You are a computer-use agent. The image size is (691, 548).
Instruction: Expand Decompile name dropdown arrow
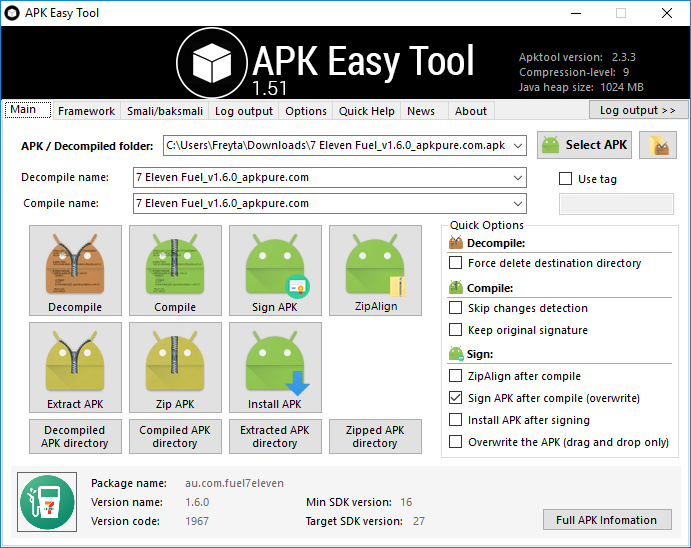pos(518,178)
